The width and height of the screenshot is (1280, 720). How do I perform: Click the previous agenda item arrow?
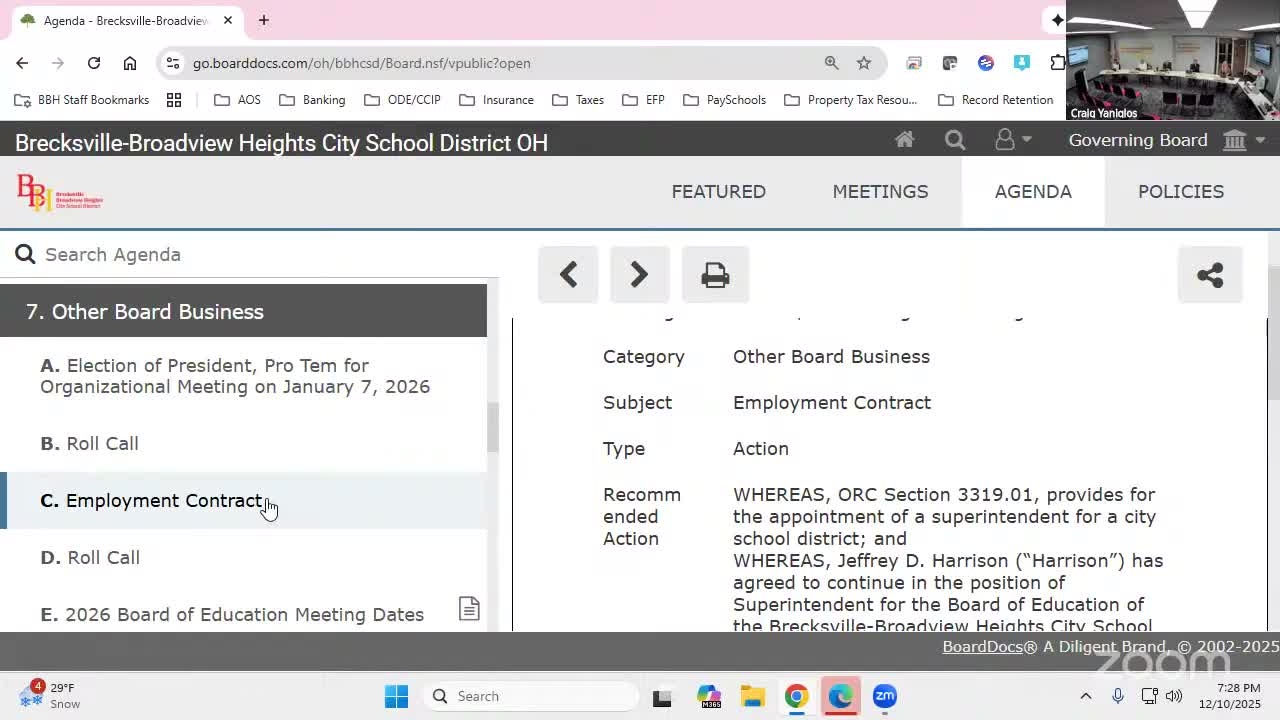pyautogui.click(x=568, y=275)
